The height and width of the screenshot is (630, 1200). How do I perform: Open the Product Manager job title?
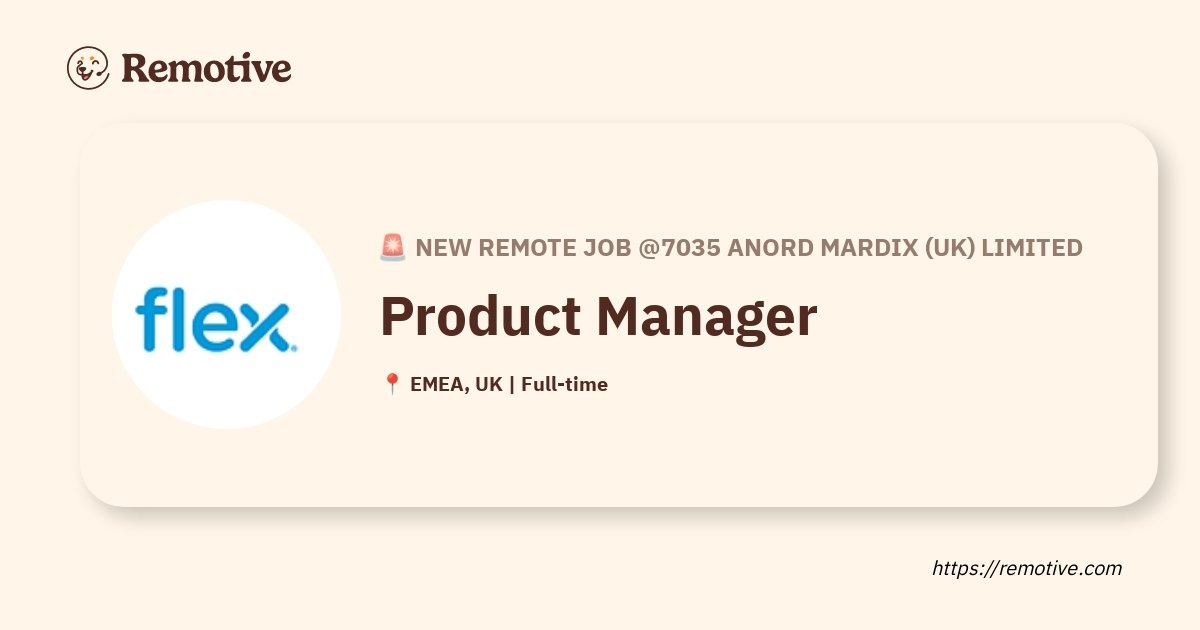point(598,316)
